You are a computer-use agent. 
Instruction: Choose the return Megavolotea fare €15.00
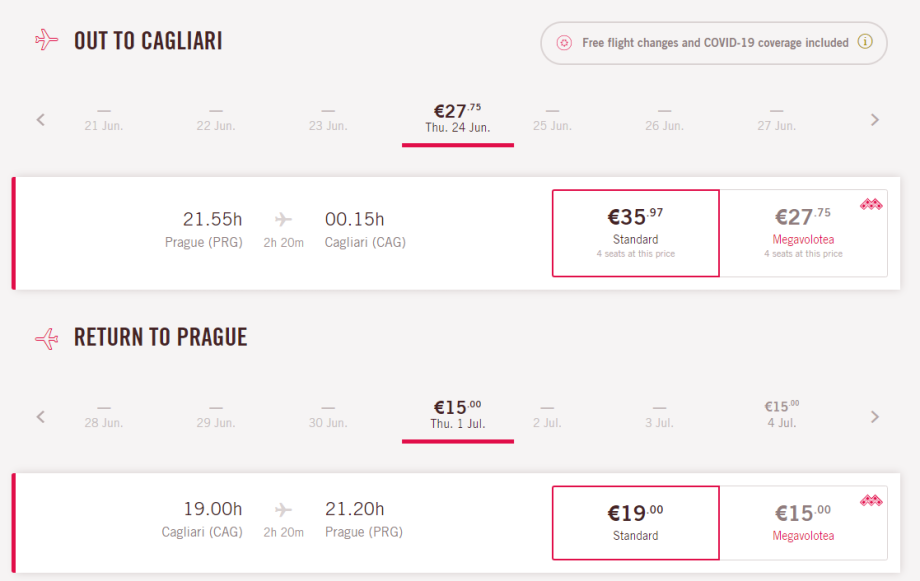click(803, 523)
